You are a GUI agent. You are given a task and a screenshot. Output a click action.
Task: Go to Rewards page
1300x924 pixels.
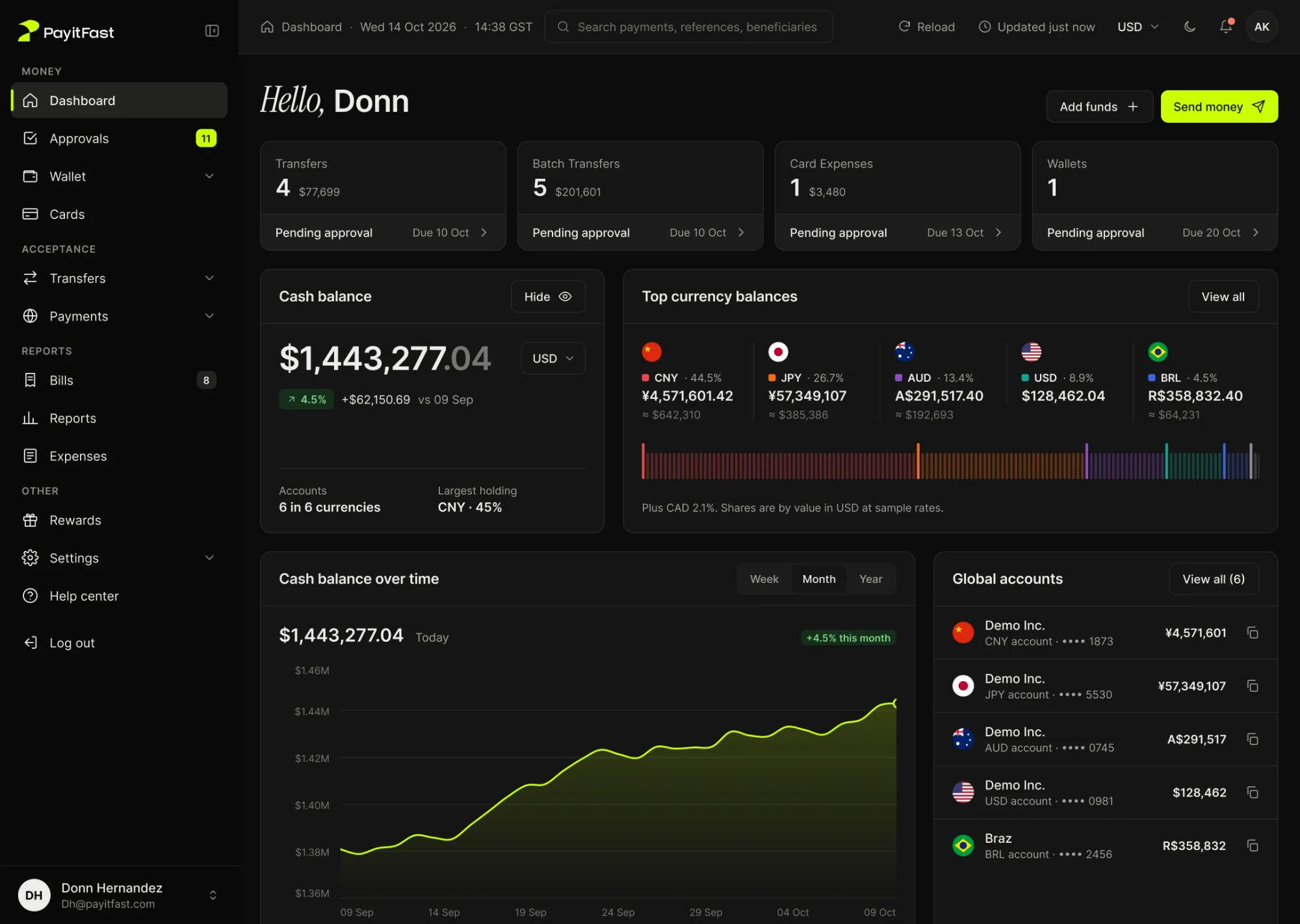[119, 520]
